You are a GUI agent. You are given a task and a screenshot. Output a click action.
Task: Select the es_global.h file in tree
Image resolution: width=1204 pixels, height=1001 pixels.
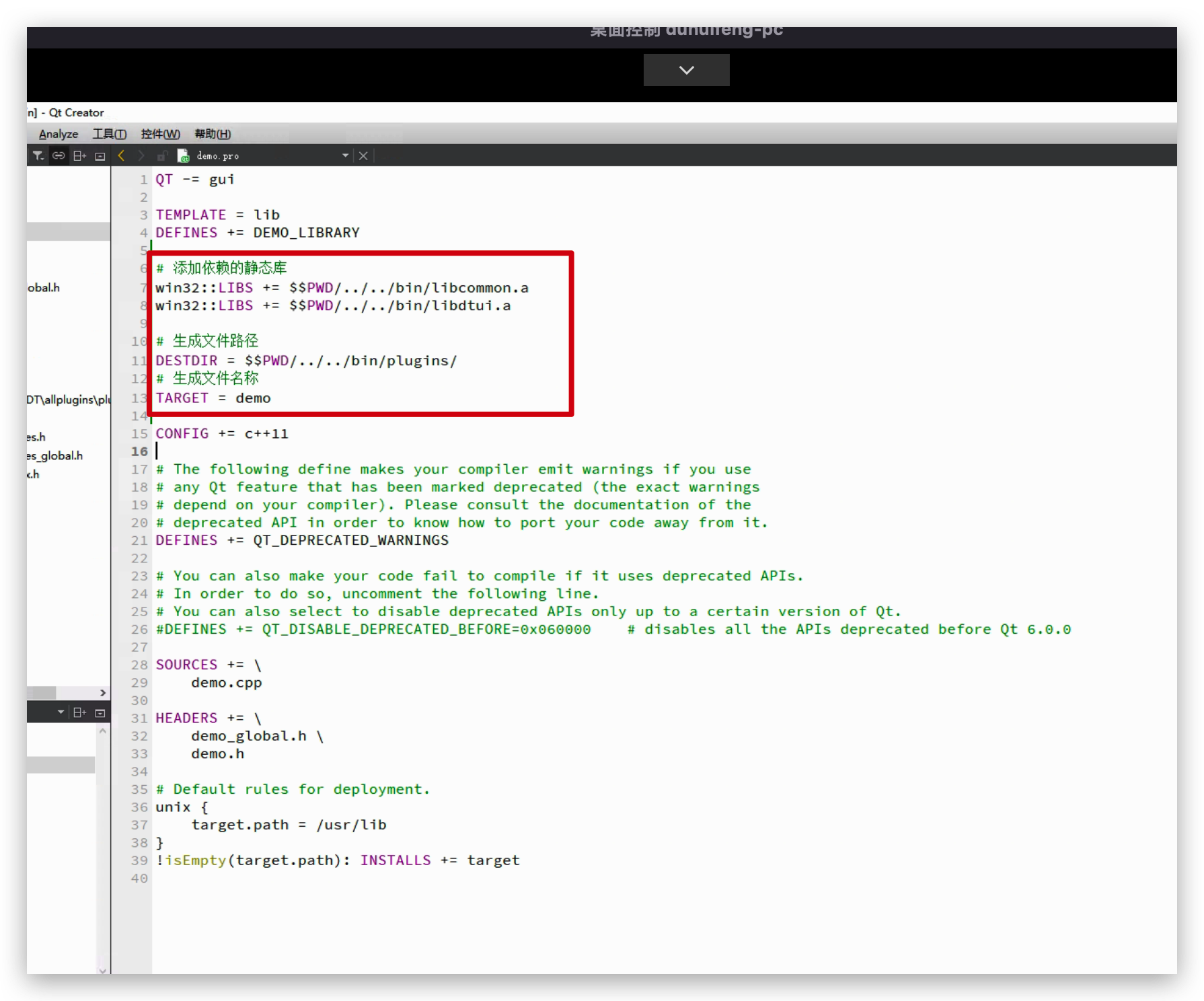tap(55, 455)
